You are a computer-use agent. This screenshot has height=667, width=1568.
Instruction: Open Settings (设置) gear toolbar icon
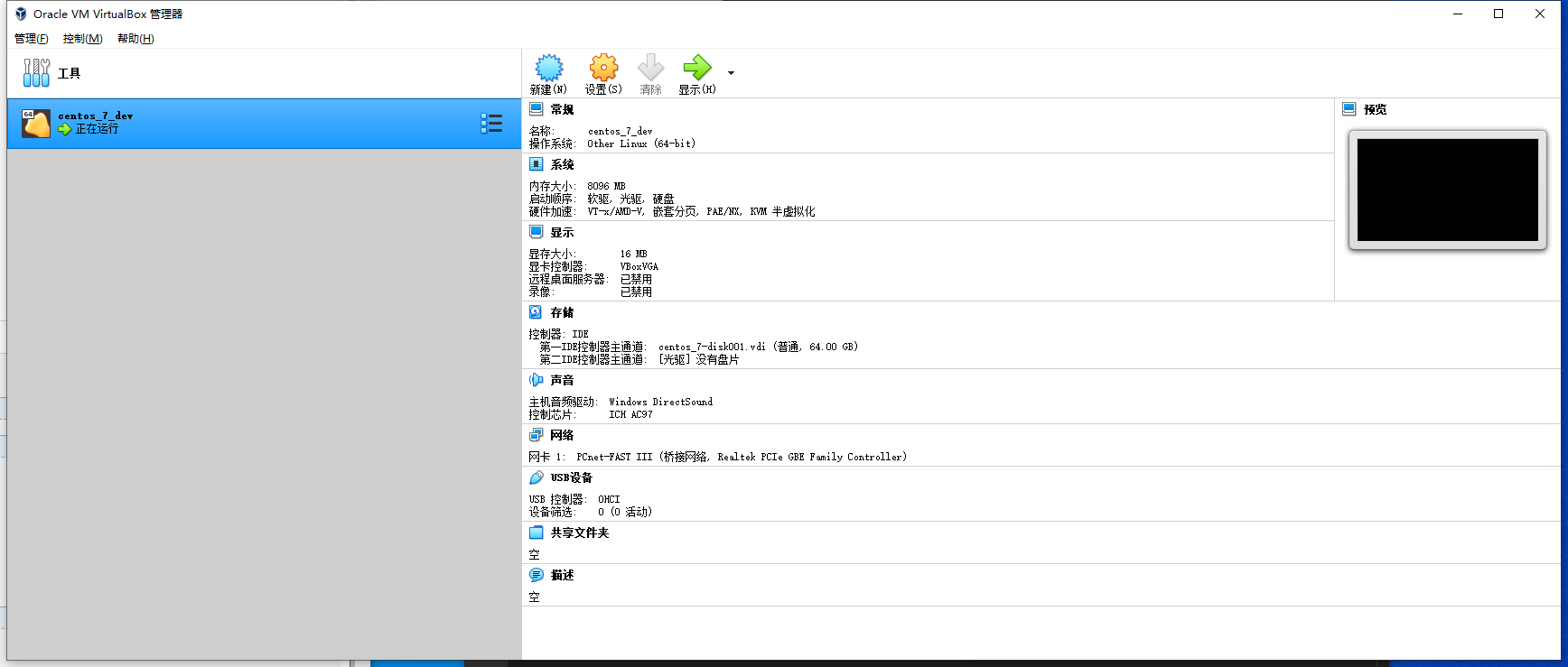[603, 68]
